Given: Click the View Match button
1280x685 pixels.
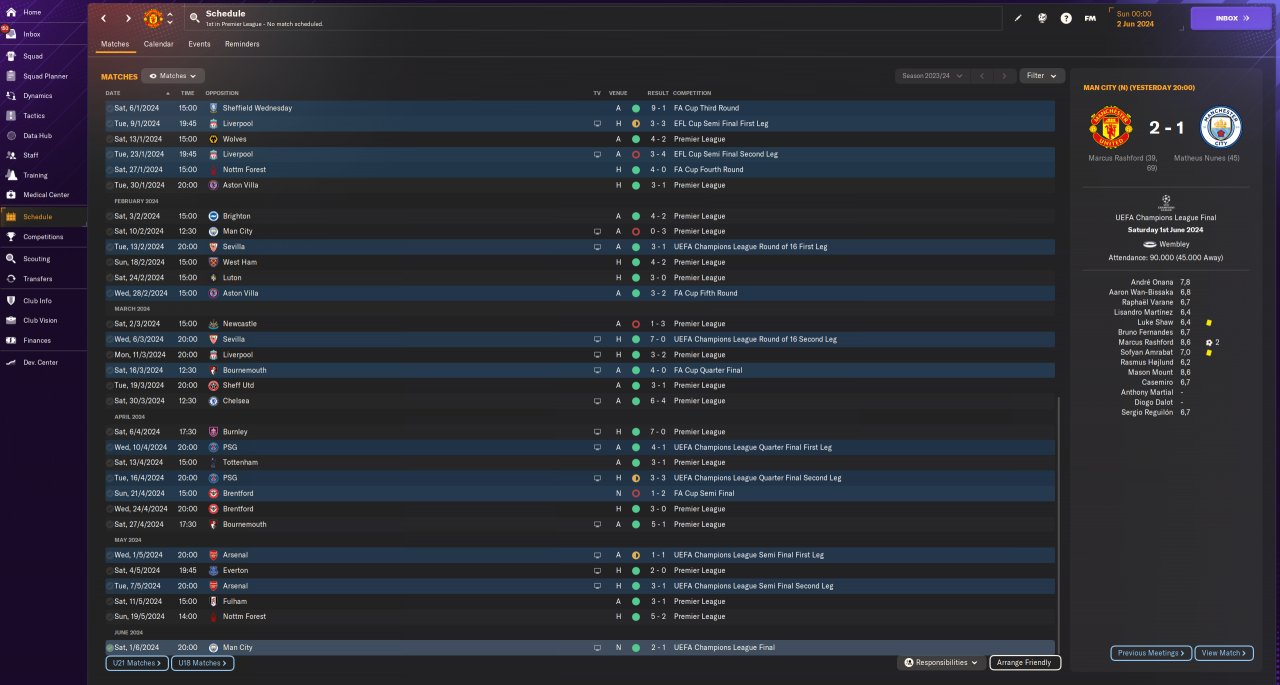Looking at the screenshot, I should point(1224,653).
